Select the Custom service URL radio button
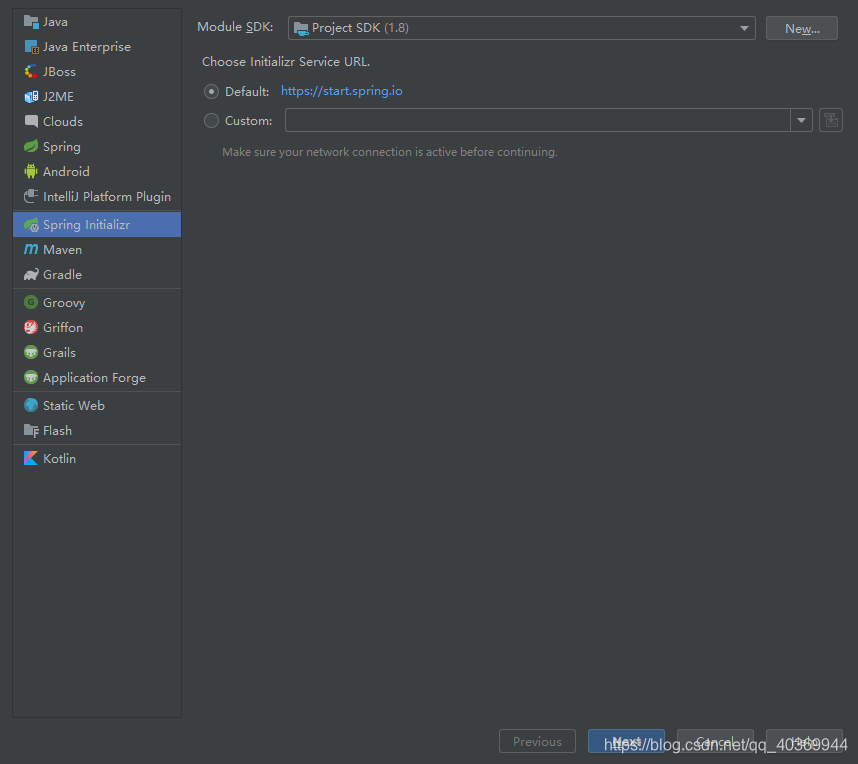858x764 pixels. [x=211, y=120]
